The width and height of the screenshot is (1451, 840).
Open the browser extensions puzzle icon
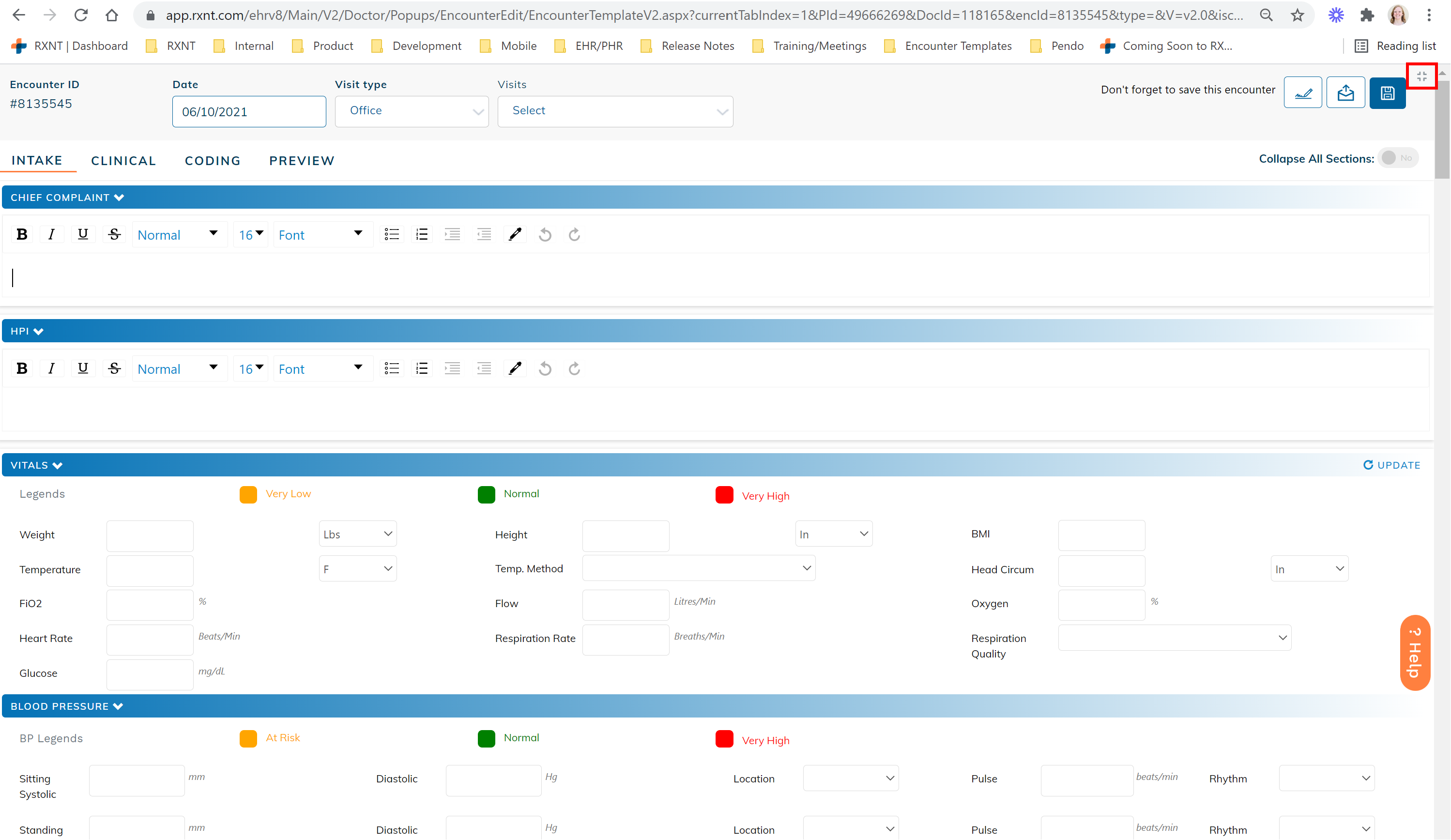point(1366,15)
